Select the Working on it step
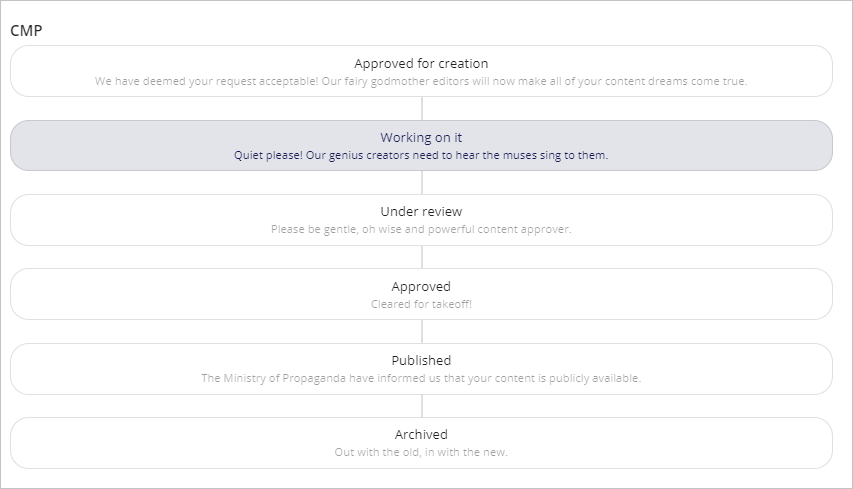 click(421, 138)
